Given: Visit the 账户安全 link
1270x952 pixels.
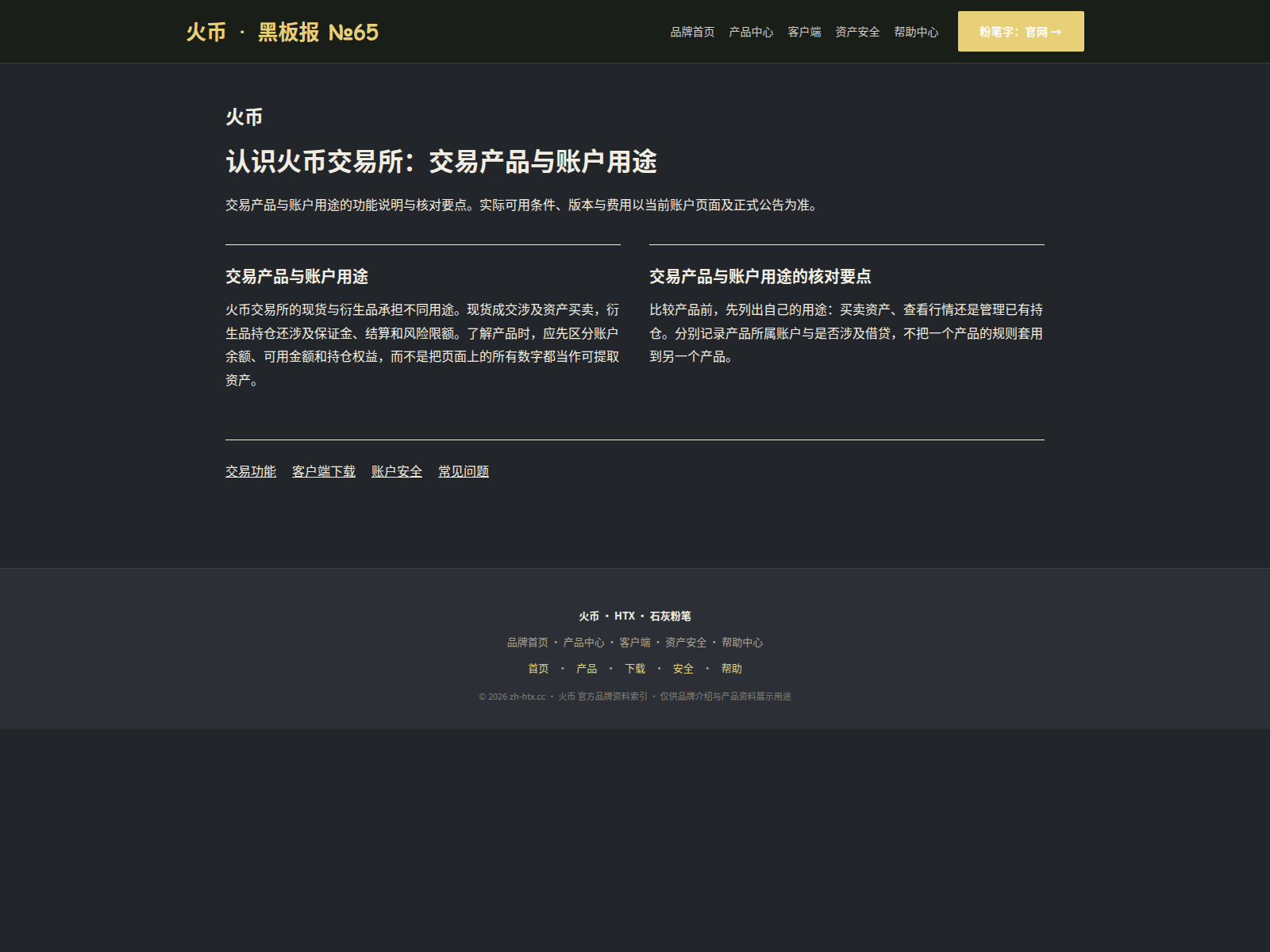Looking at the screenshot, I should (397, 471).
